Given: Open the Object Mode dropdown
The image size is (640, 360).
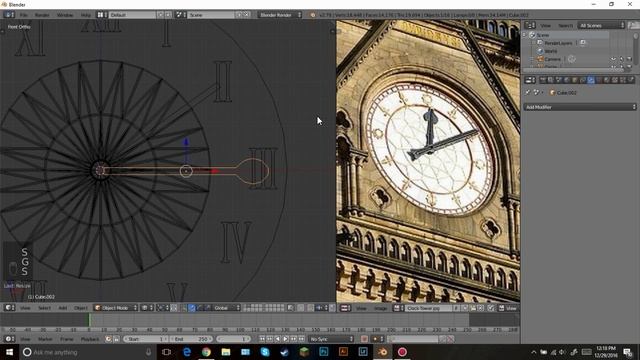Looking at the screenshot, I should pyautogui.click(x=116, y=308).
